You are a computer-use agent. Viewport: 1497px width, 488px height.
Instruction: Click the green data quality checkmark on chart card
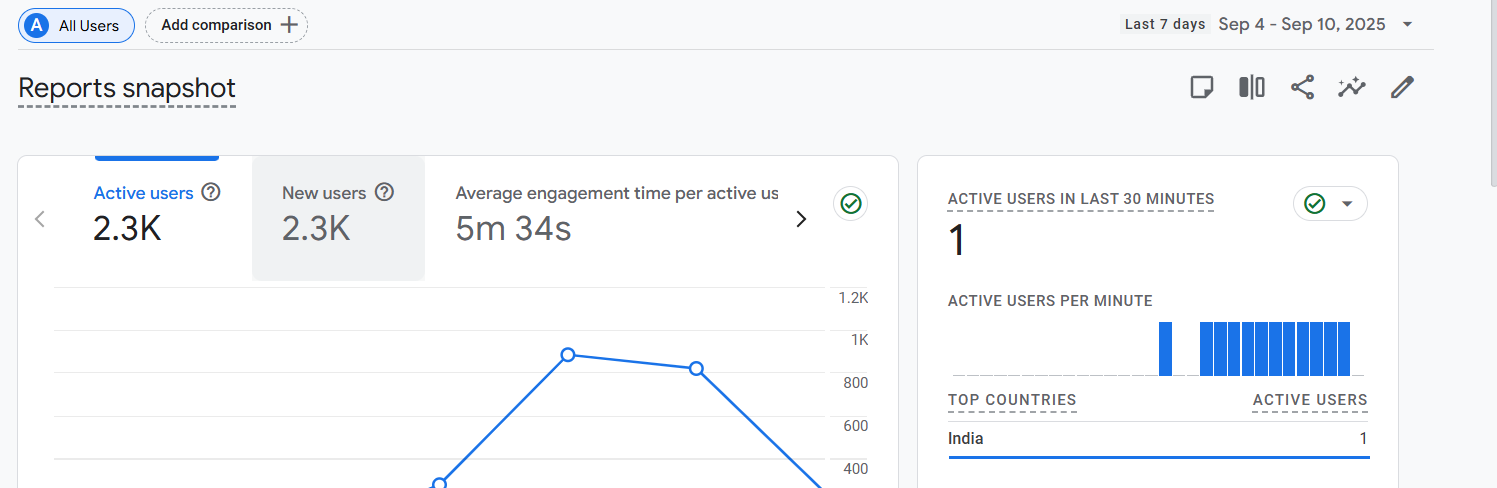click(850, 204)
